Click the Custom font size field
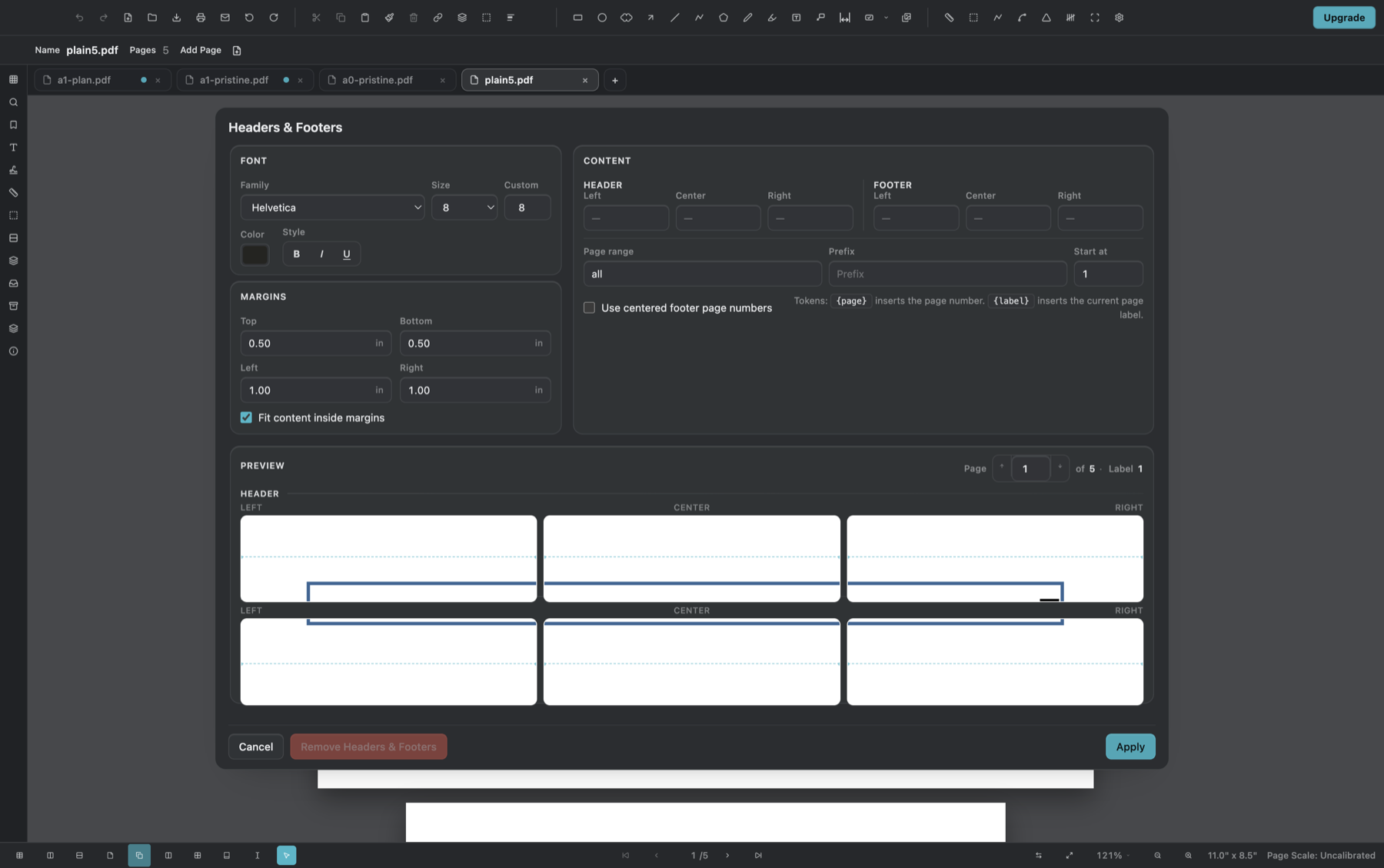The image size is (1384, 868). pyautogui.click(x=527, y=208)
